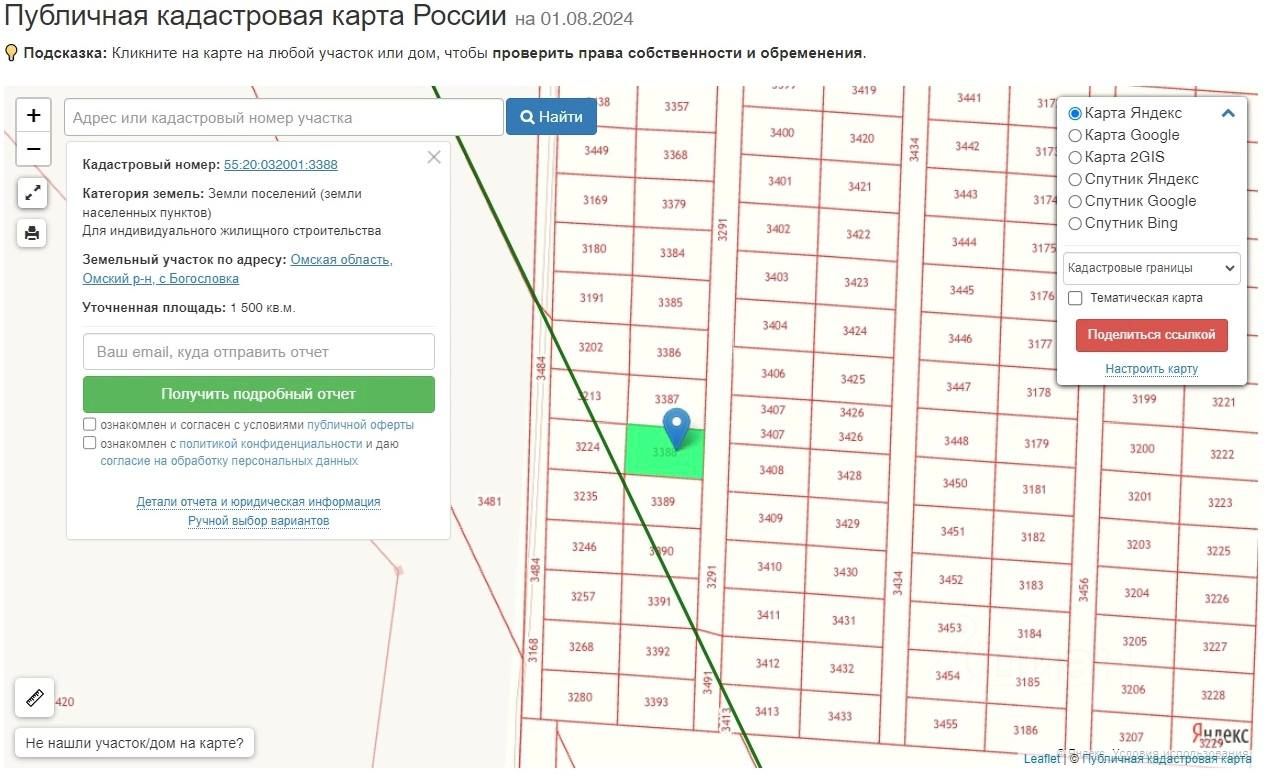Open the Кадастровые границы dropdown
The width and height of the screenshot is (1266, 783).
coord(1151,268)
